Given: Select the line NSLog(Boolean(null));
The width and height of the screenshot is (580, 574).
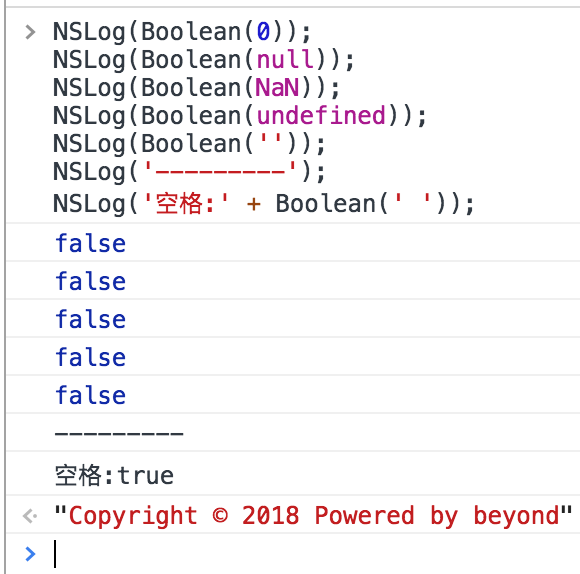Looking at the screenshot, I should (x=204, y=60).
